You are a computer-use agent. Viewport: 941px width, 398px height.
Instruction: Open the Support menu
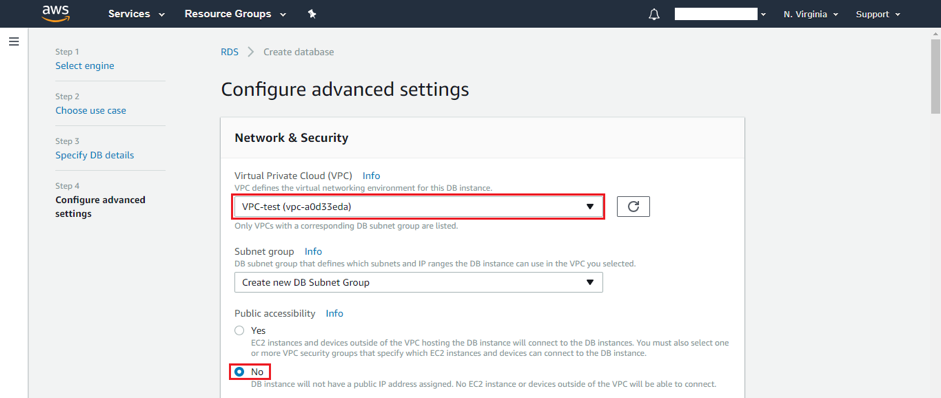(x=878, y=14)
